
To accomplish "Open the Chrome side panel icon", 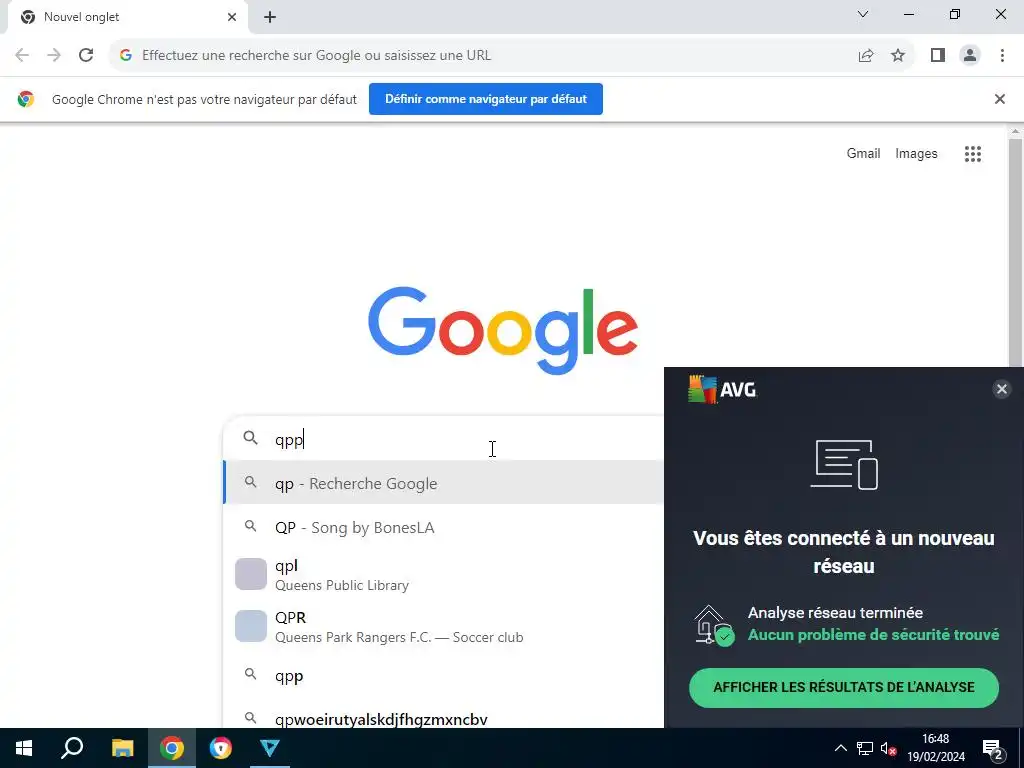I will (x=938, y=56).
